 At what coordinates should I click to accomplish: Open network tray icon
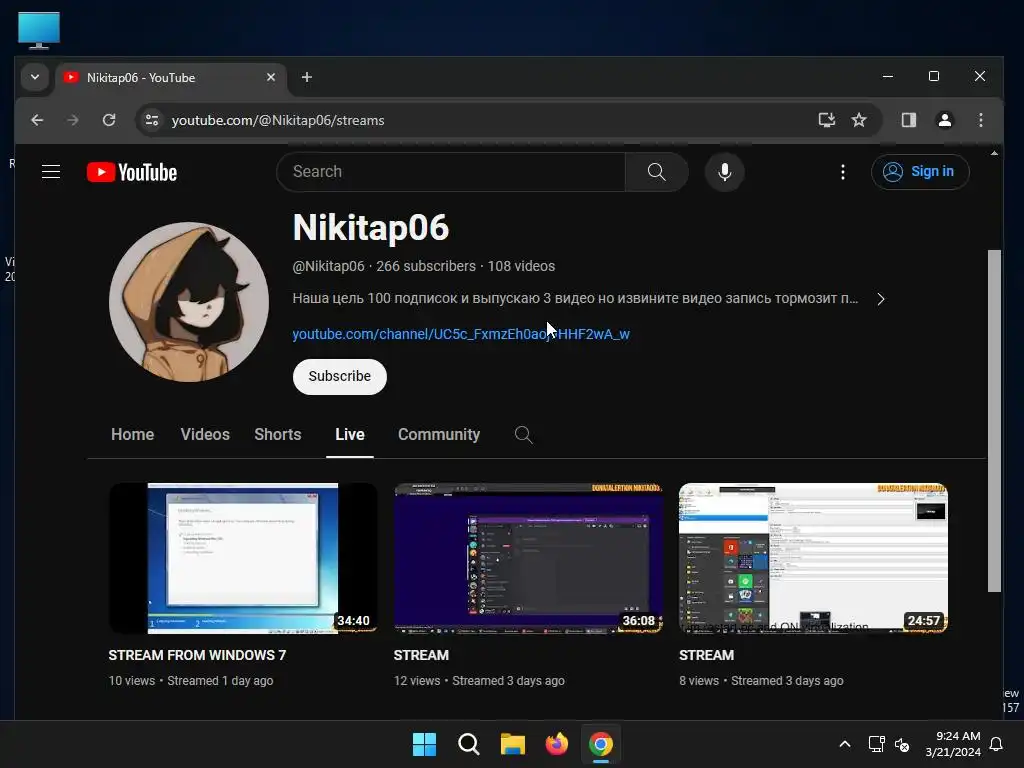tap(876, 744)
